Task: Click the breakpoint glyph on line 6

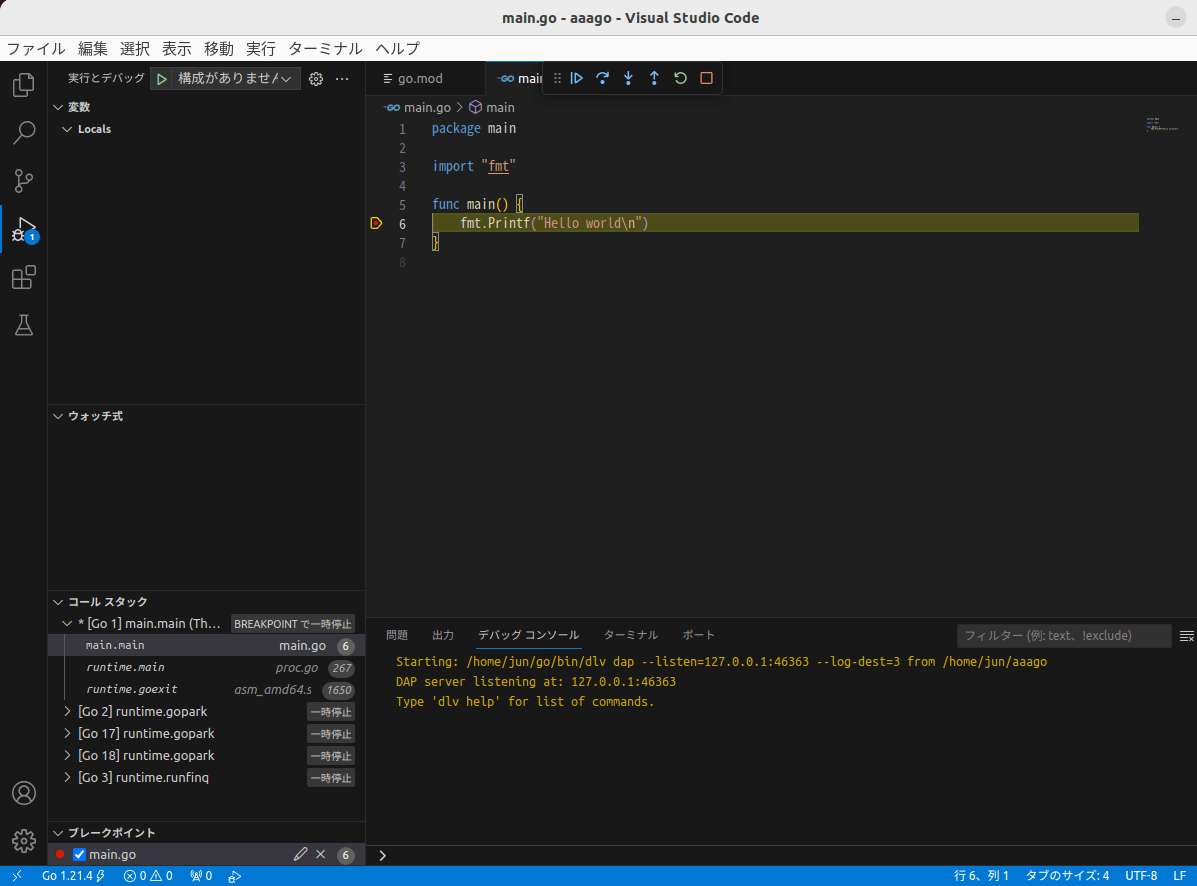Action: (x=376, y=224)
